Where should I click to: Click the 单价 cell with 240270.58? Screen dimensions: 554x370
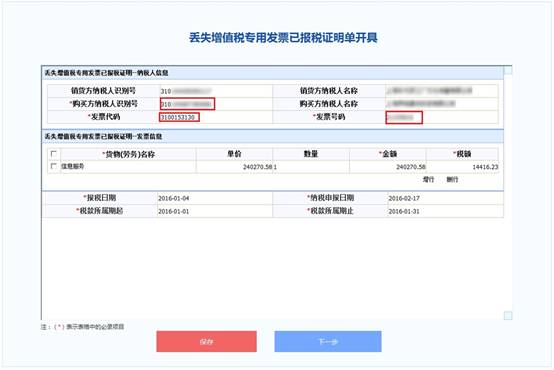coord(235,167)
